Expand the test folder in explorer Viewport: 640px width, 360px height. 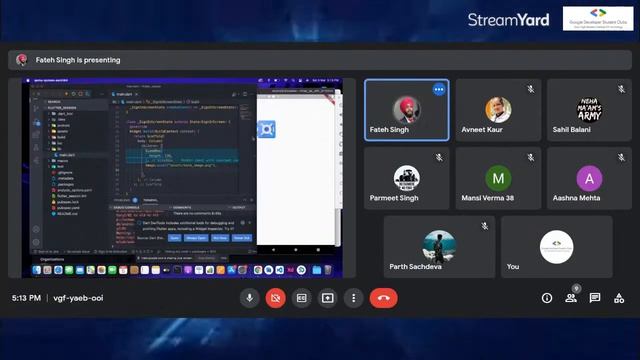tap(60, 167)
